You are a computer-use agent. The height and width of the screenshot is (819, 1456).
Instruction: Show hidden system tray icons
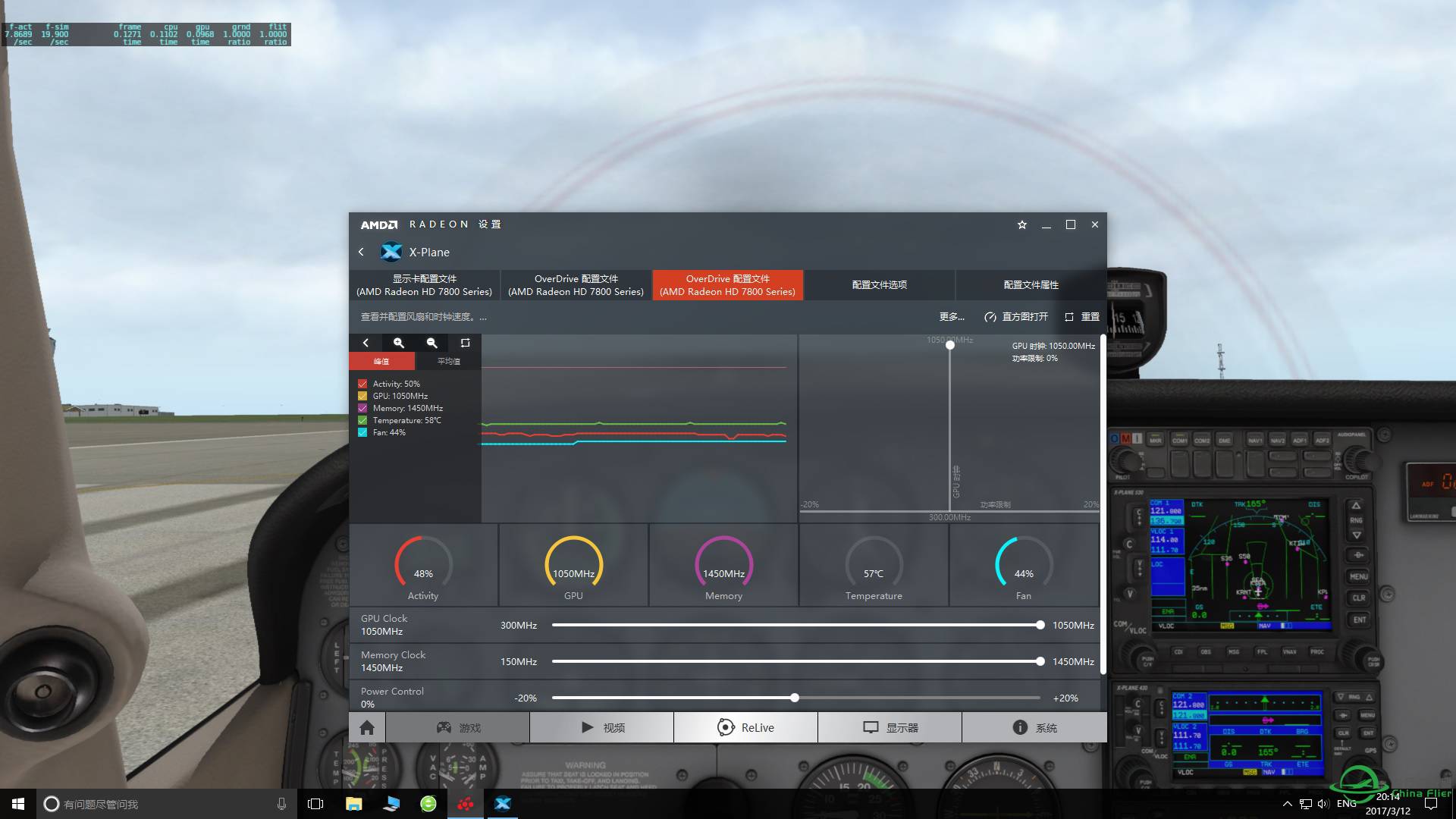tap(1287, 804)
